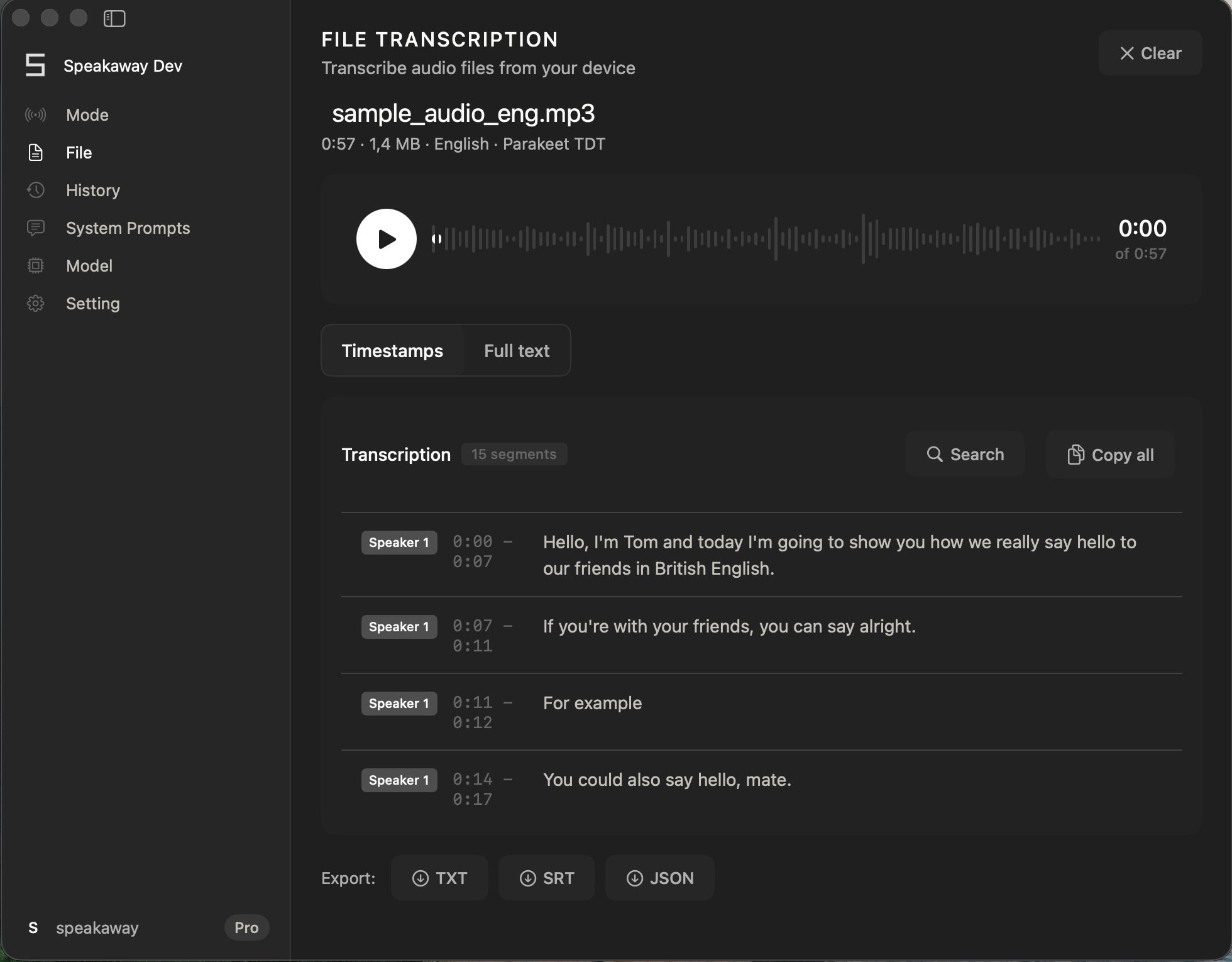
Task: Select the "For example" segment
Action: pyautogui.click(x=592, y=703)
